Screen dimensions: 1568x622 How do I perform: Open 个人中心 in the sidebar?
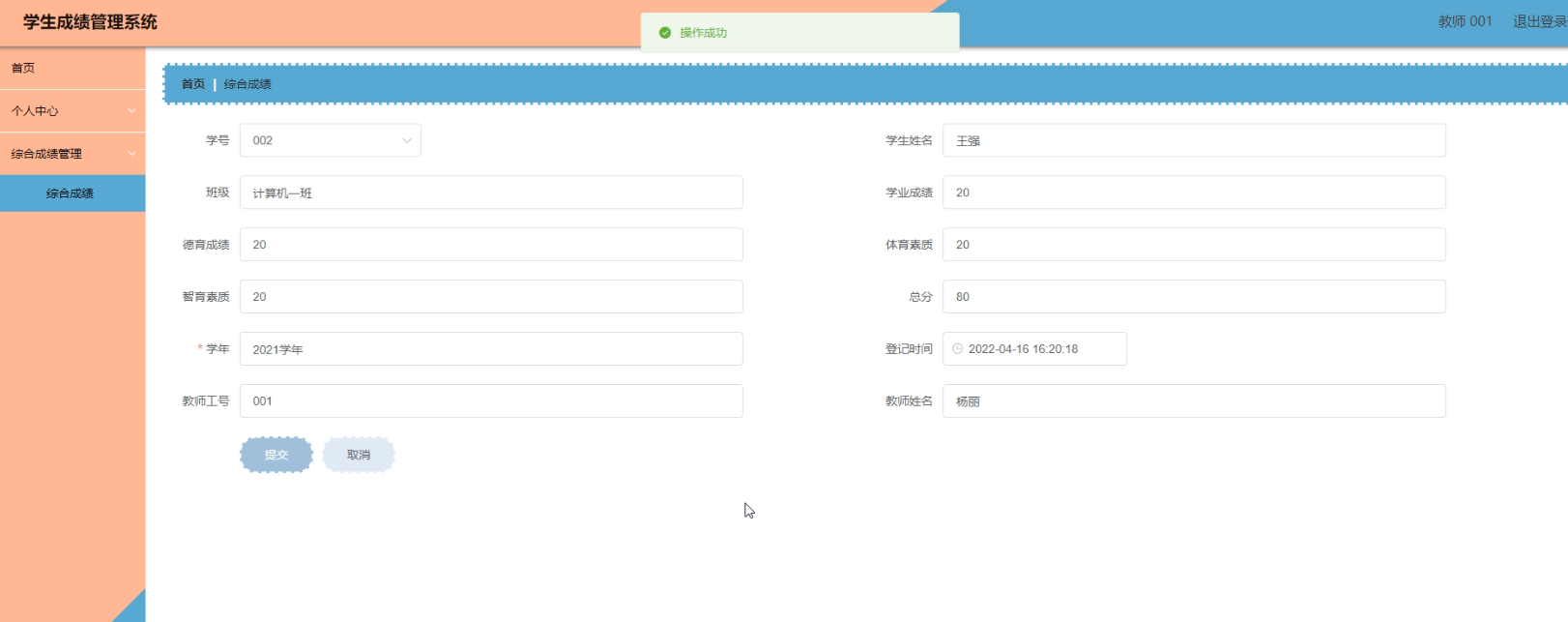tap(73, 111)
